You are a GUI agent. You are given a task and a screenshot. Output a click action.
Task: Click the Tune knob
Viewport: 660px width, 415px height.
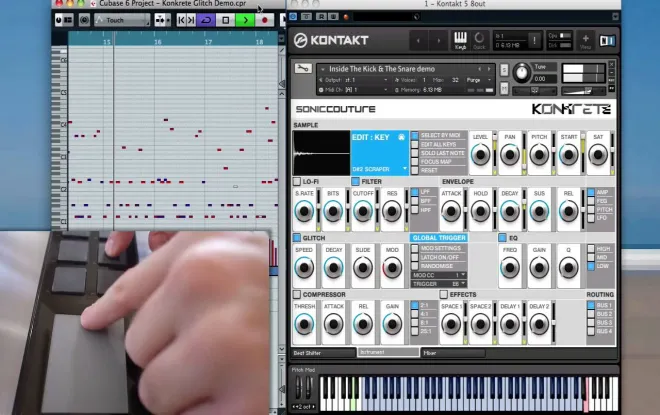[522, 73]
